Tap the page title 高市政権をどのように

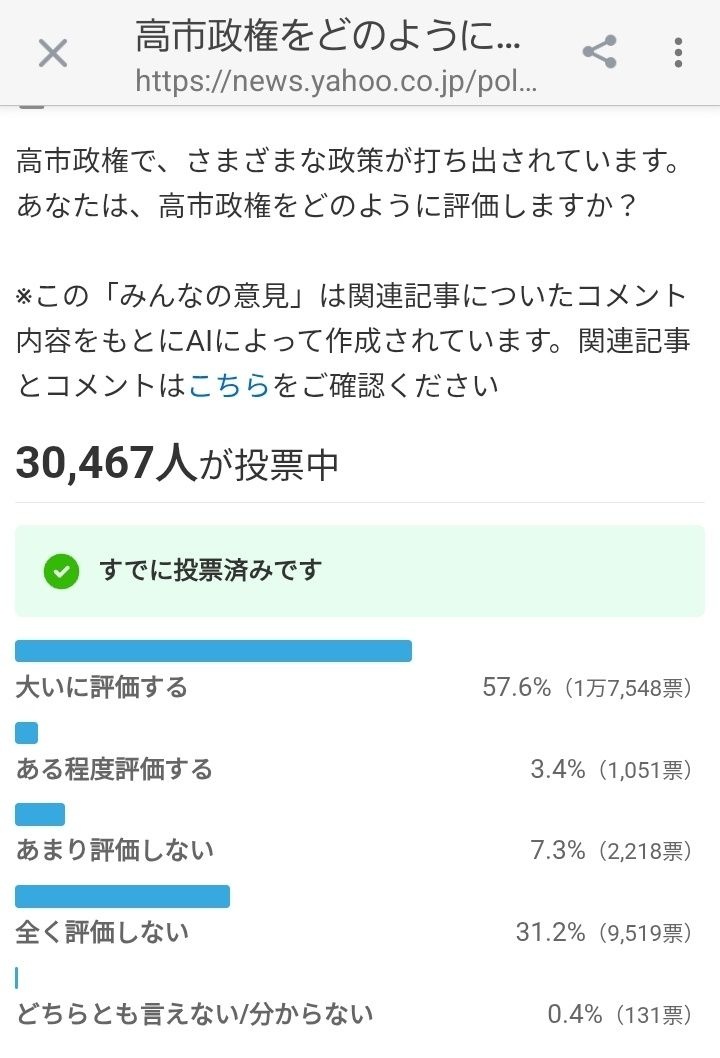[328, 38]
